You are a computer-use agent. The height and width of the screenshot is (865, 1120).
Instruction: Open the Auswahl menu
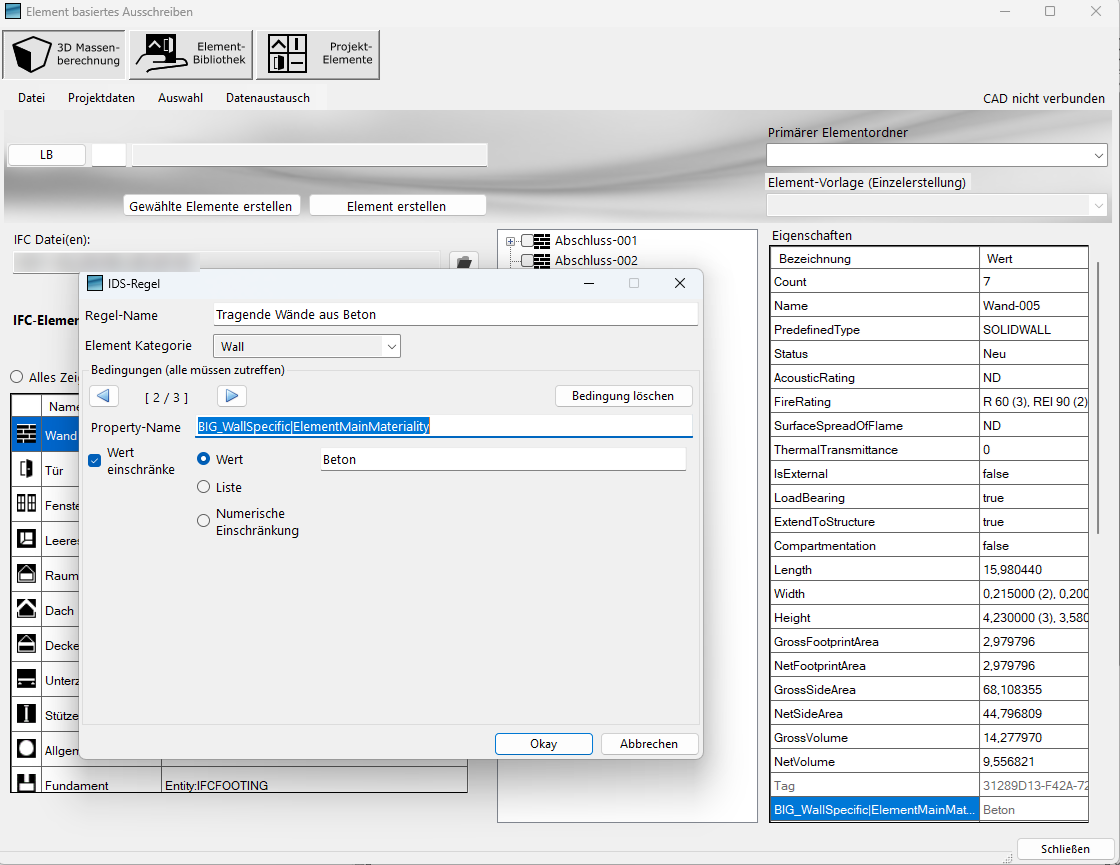(x=180, y=98)
